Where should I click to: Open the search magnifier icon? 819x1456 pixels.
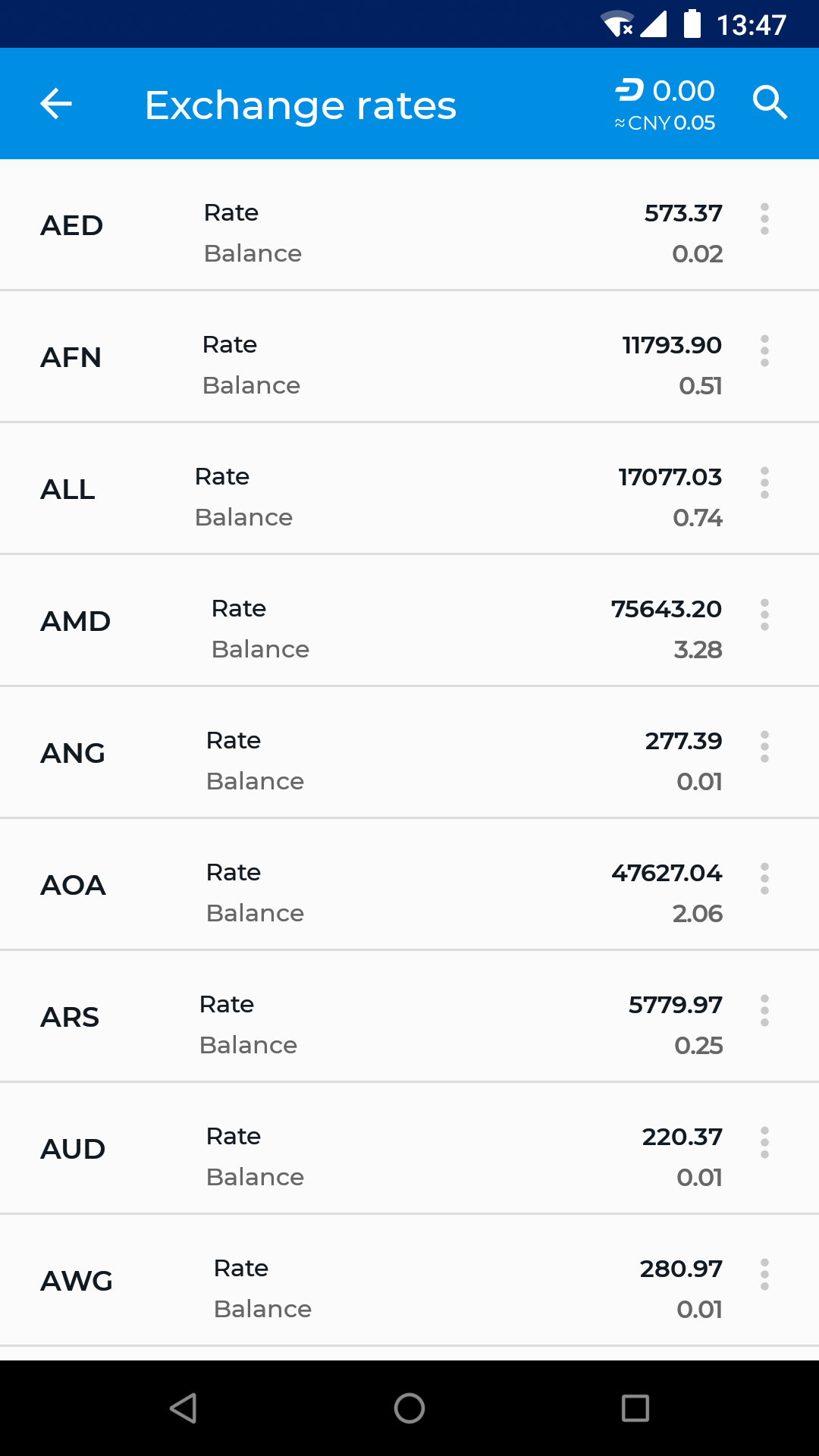(770, 102)
